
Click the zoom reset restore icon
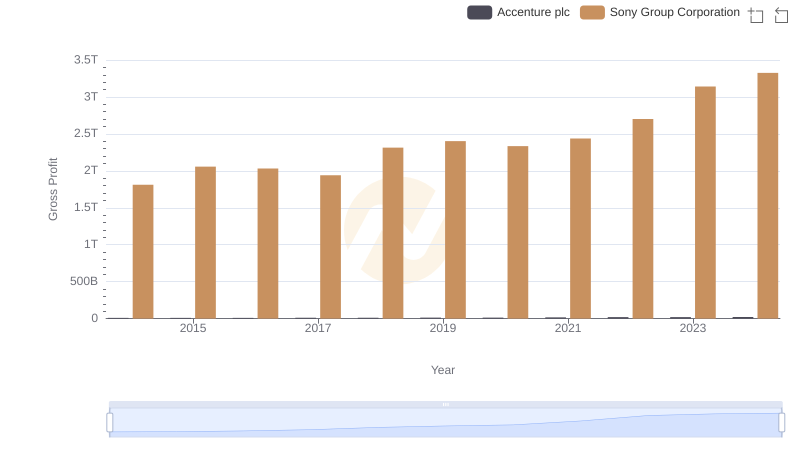click(x=781, y=15)
